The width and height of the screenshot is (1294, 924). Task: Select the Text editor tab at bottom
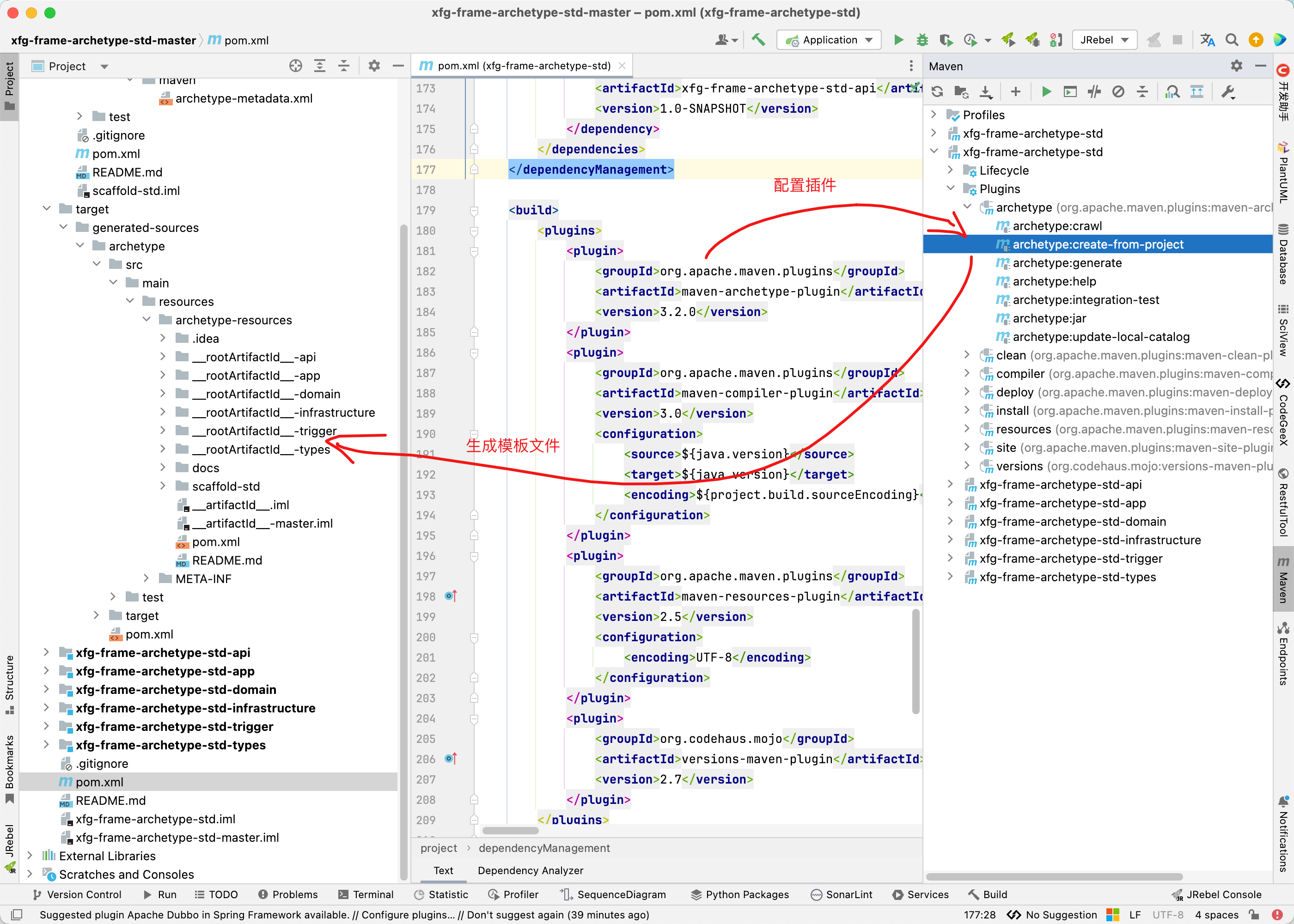coord(443,870)
